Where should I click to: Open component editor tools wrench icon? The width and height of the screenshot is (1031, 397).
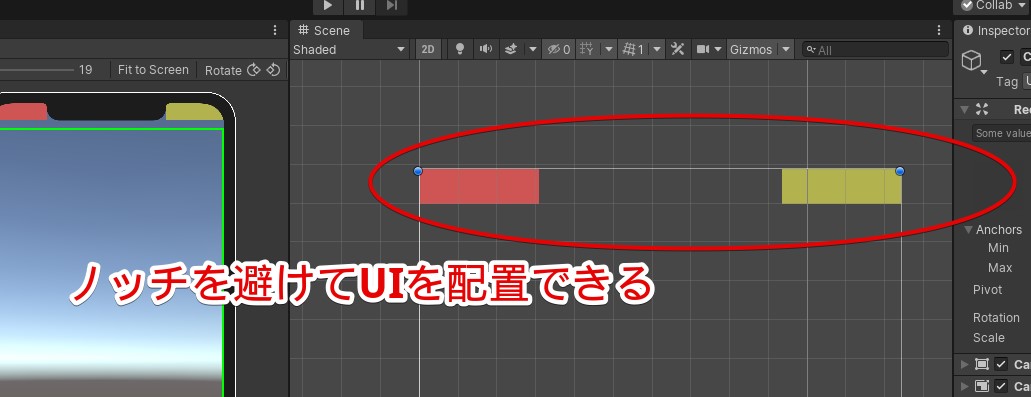[678, 49]
